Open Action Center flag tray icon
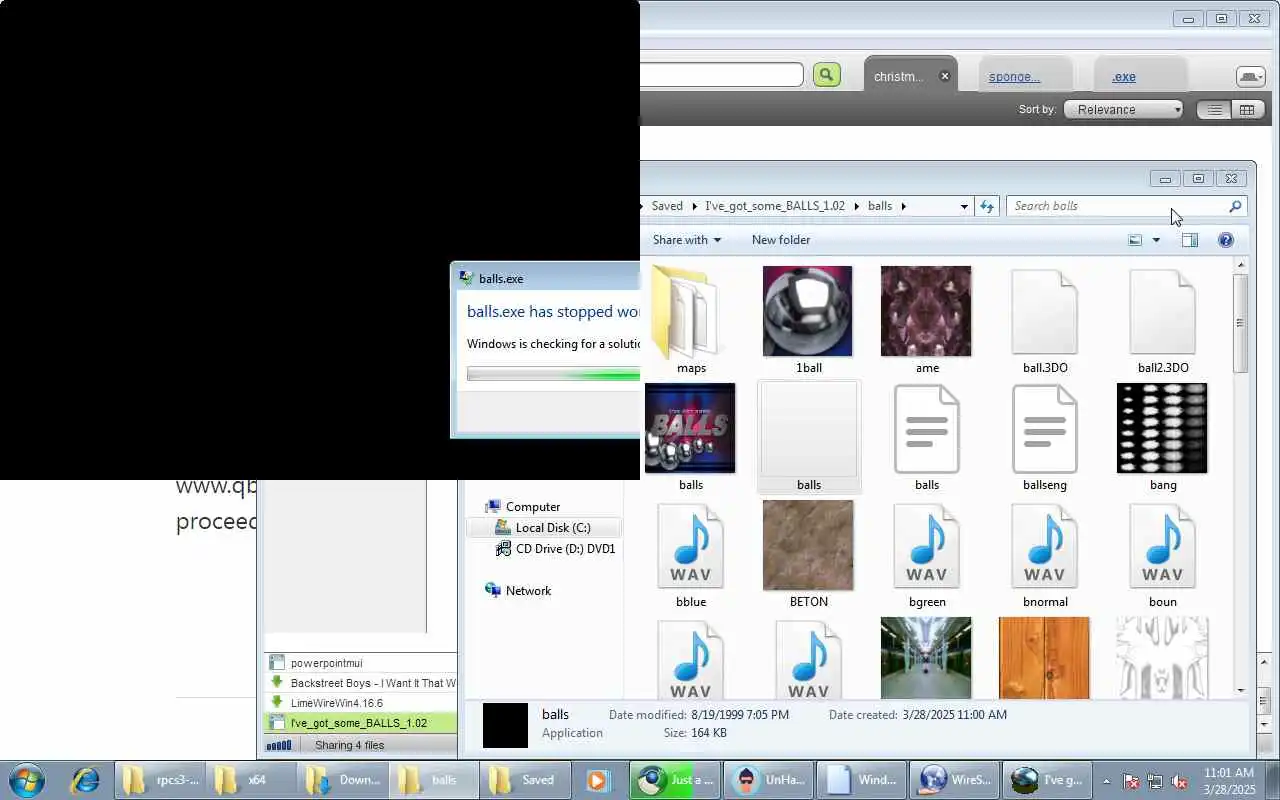1280x800 pixels. (x=1131, y=781)
